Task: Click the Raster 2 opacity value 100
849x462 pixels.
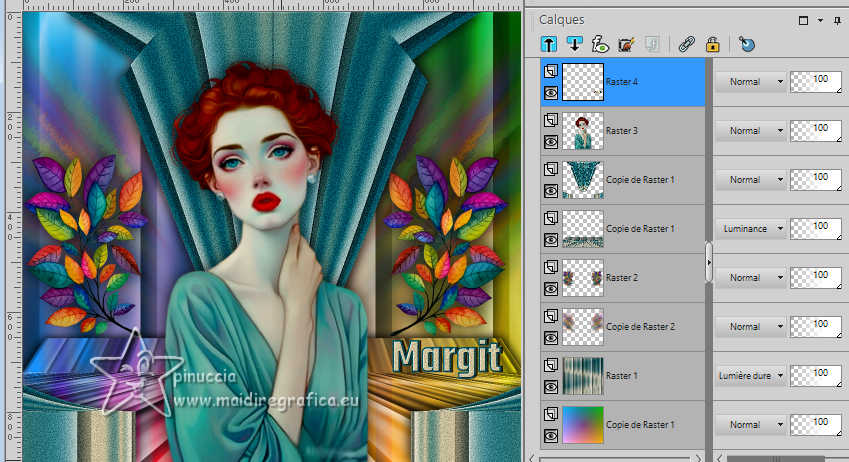Action: [x=820, y=275]
